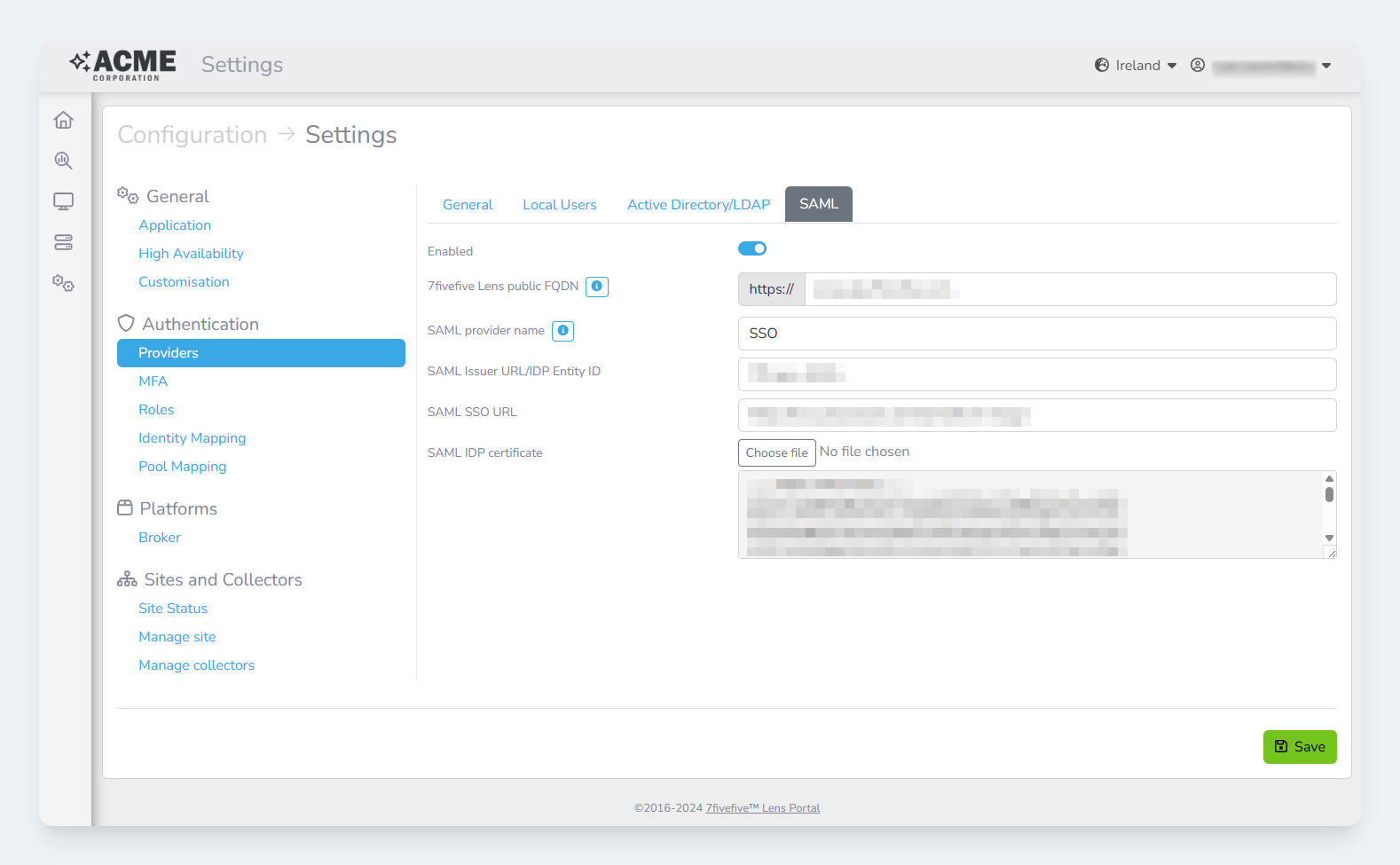Image resolution: width=1400 pixels, height=865 pixels.
Task: Open the 7fivefive Lens Portal footer link
Action: [762, 808]
